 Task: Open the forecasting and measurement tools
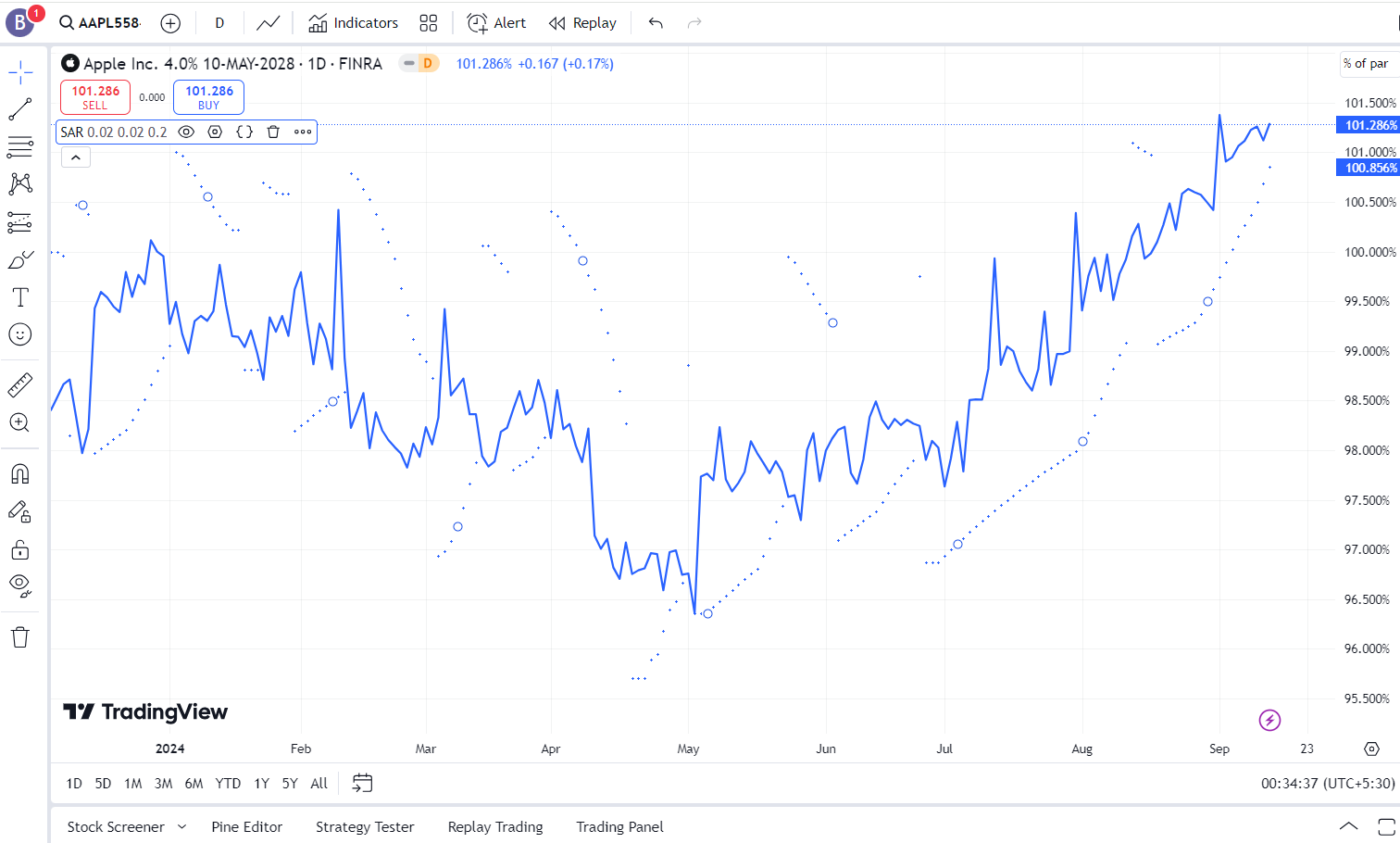(x=20, y=222)
